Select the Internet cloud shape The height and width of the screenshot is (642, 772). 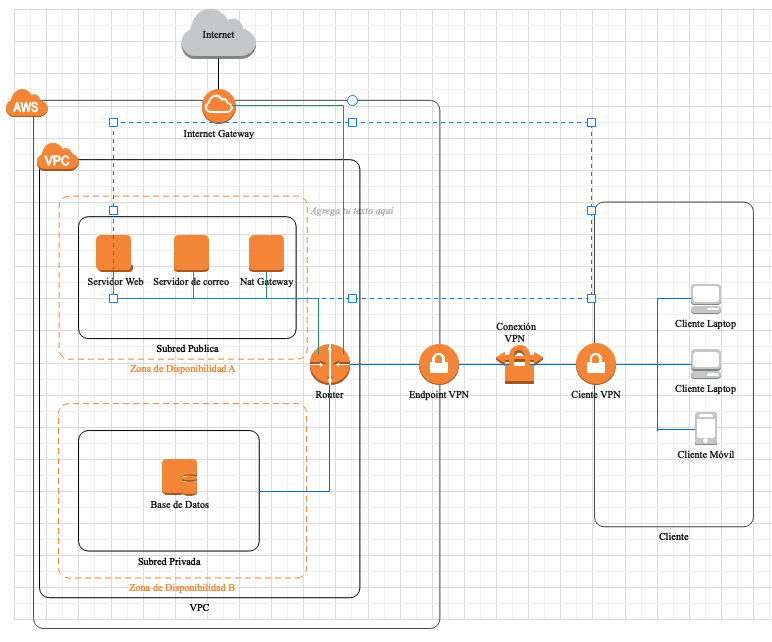click(x=218, y=36)
